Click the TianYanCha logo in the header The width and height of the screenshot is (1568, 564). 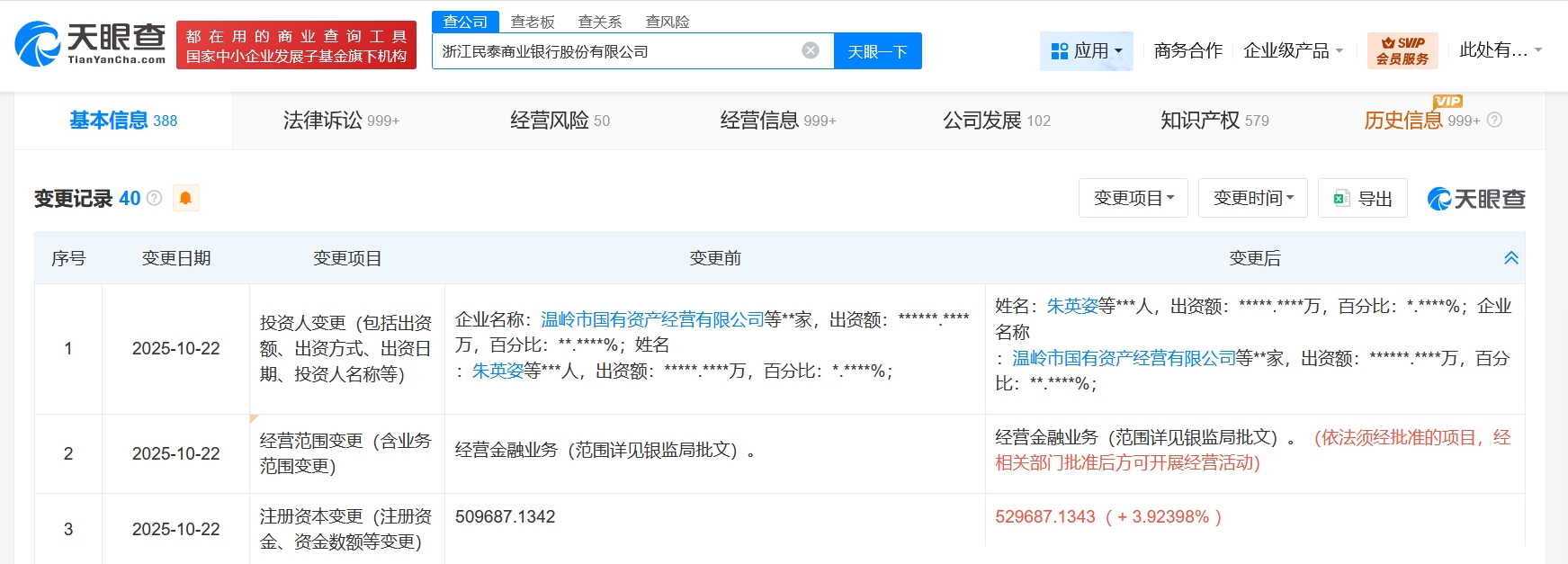pos(91,44)
